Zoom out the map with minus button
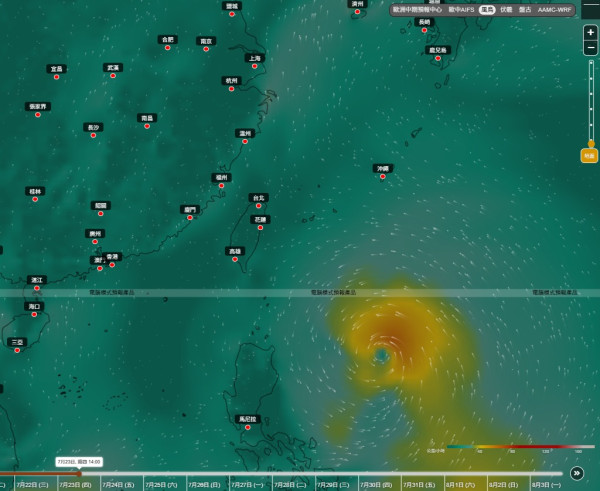 pyautogui.click(x=590, y=48)
